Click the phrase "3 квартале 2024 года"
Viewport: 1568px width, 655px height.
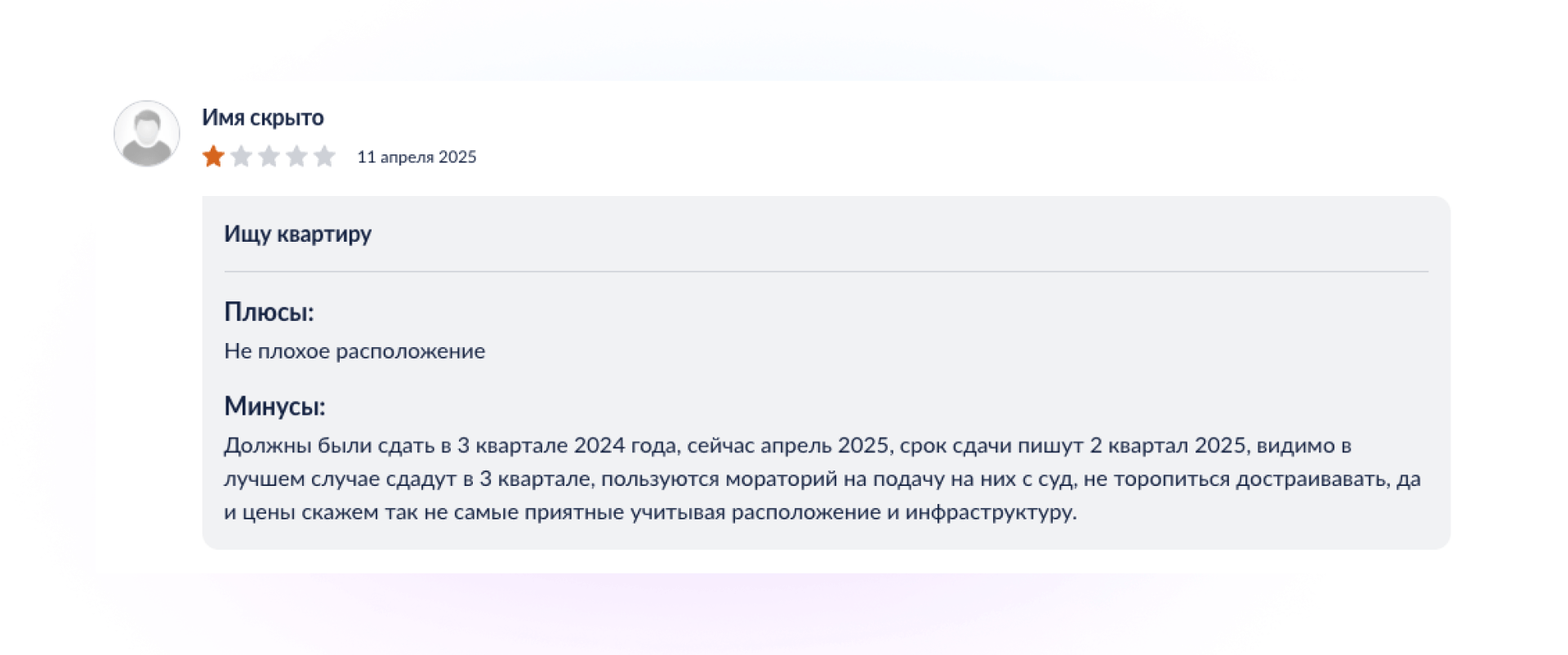point(567,446)
